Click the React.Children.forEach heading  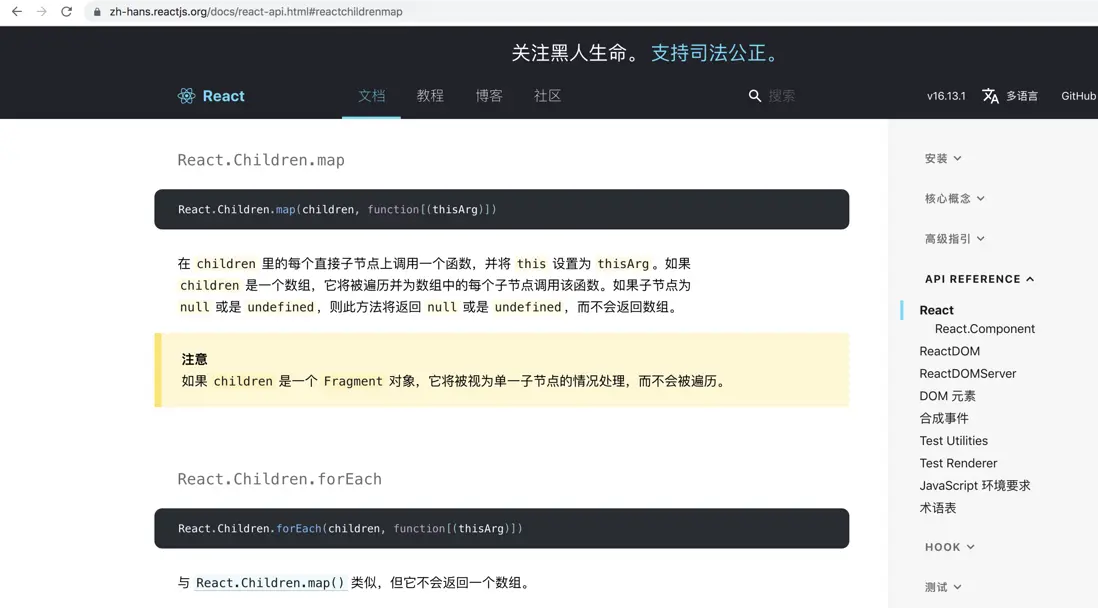click(279, 479)
